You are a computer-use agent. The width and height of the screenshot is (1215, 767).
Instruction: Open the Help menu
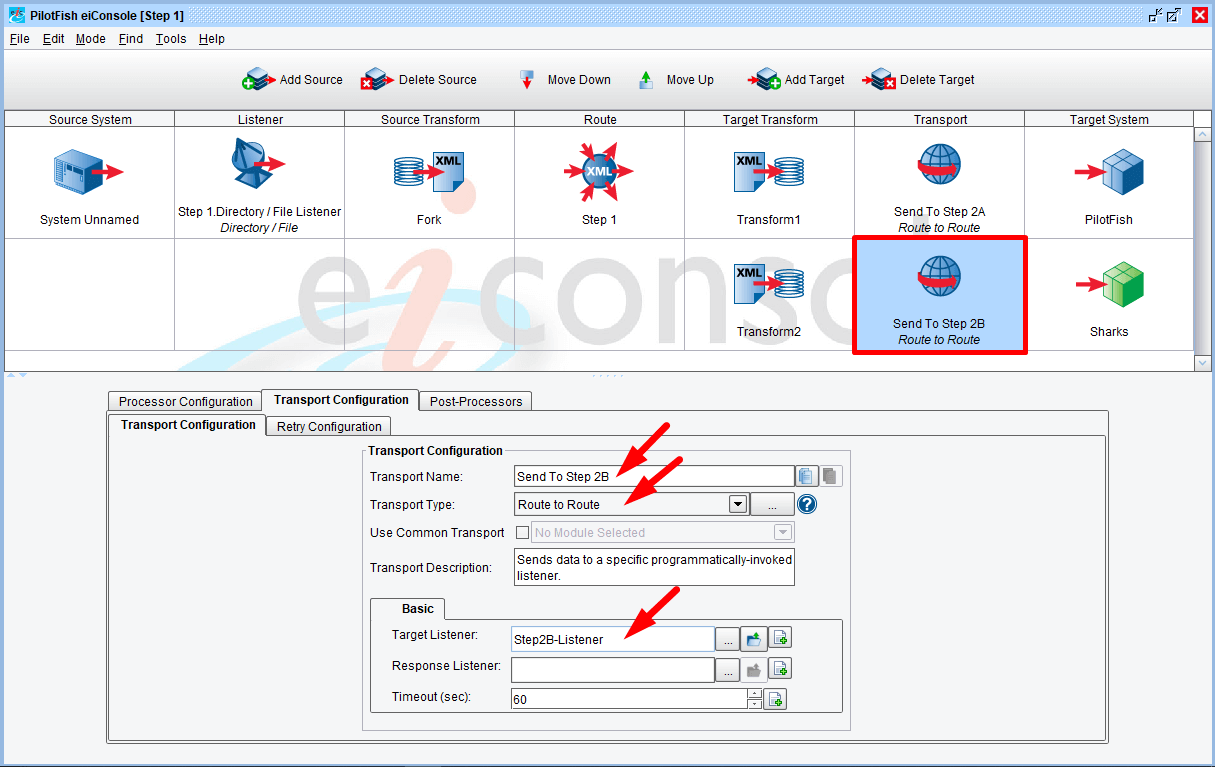[212, 39]
